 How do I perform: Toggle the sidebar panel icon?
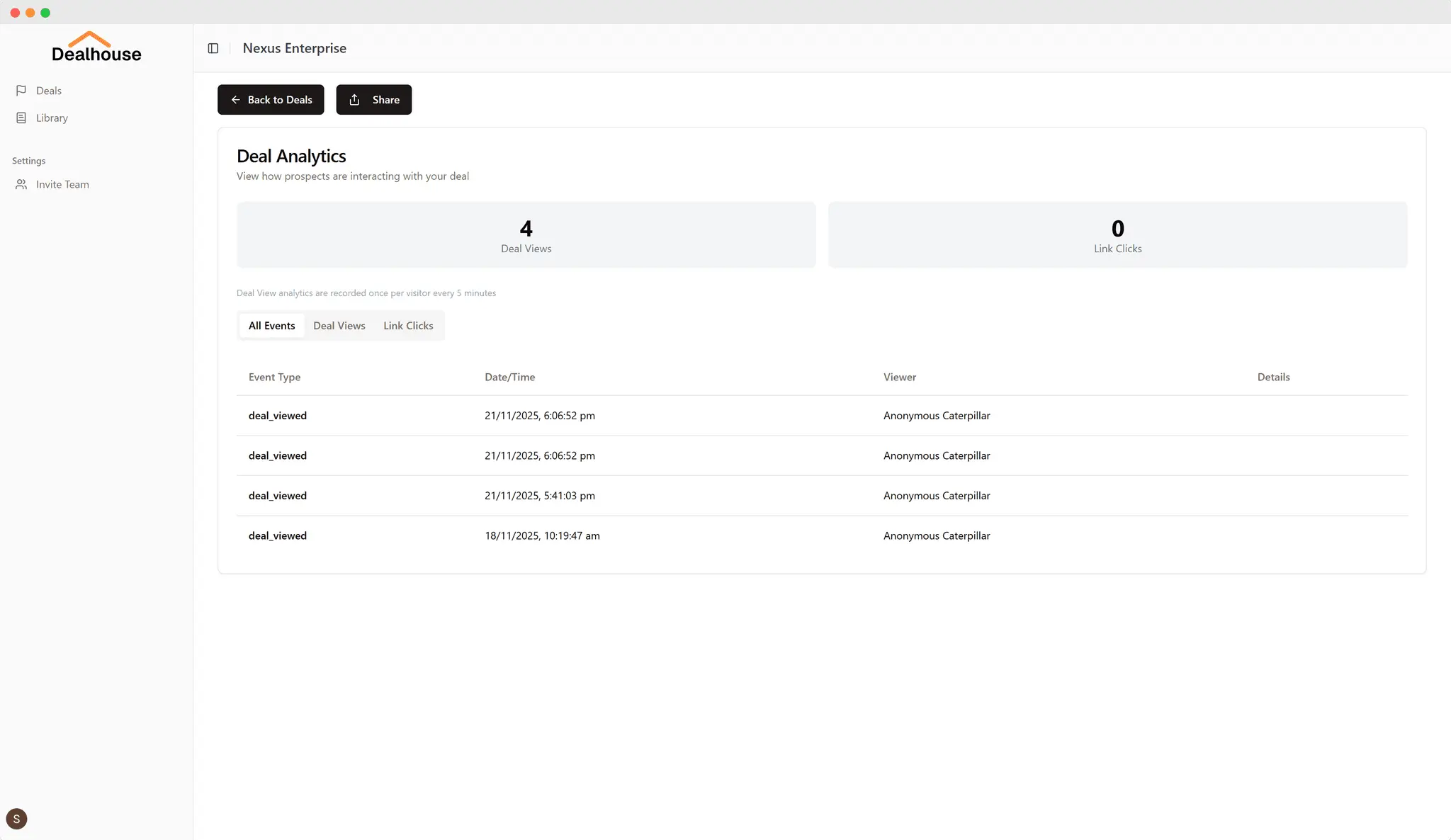pos(213,48)
